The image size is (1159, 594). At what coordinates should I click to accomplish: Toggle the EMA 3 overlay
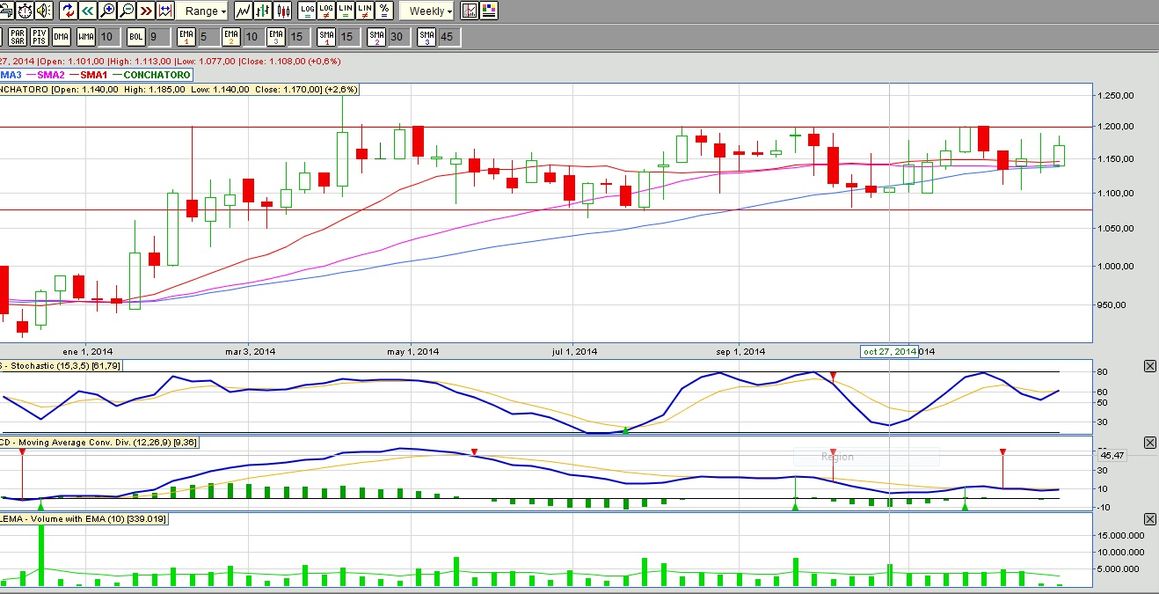[x=276, y=37]
